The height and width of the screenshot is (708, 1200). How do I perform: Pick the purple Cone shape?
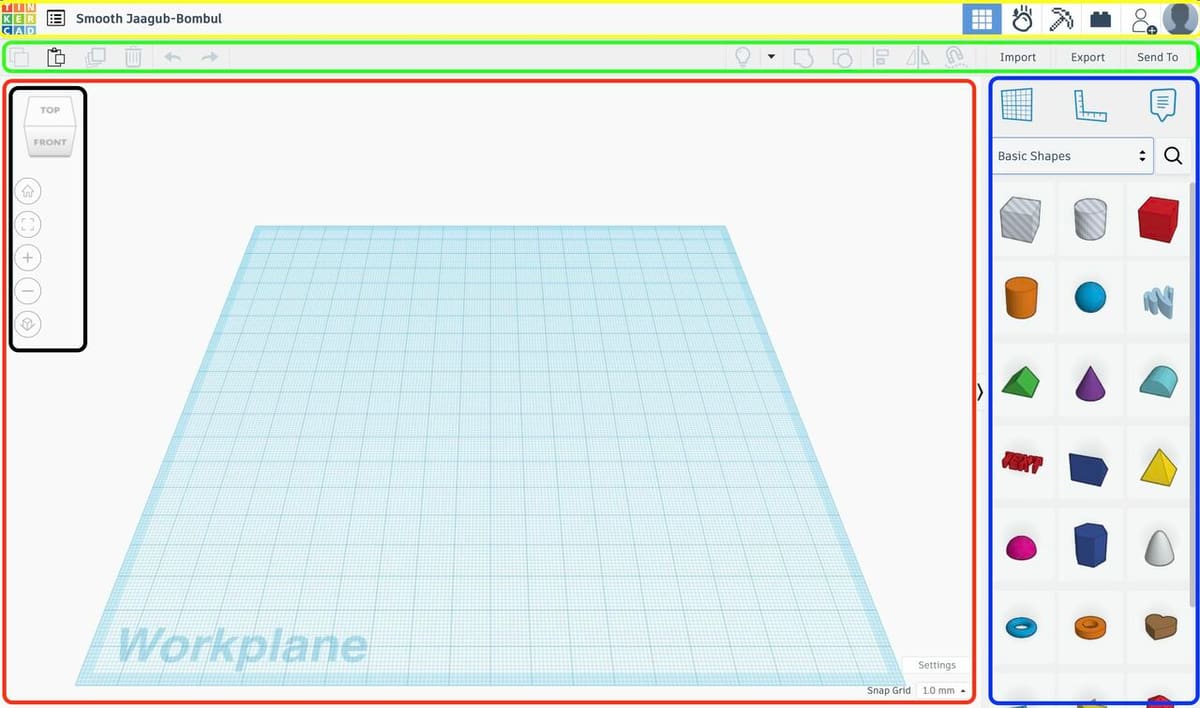[1091, 382]
